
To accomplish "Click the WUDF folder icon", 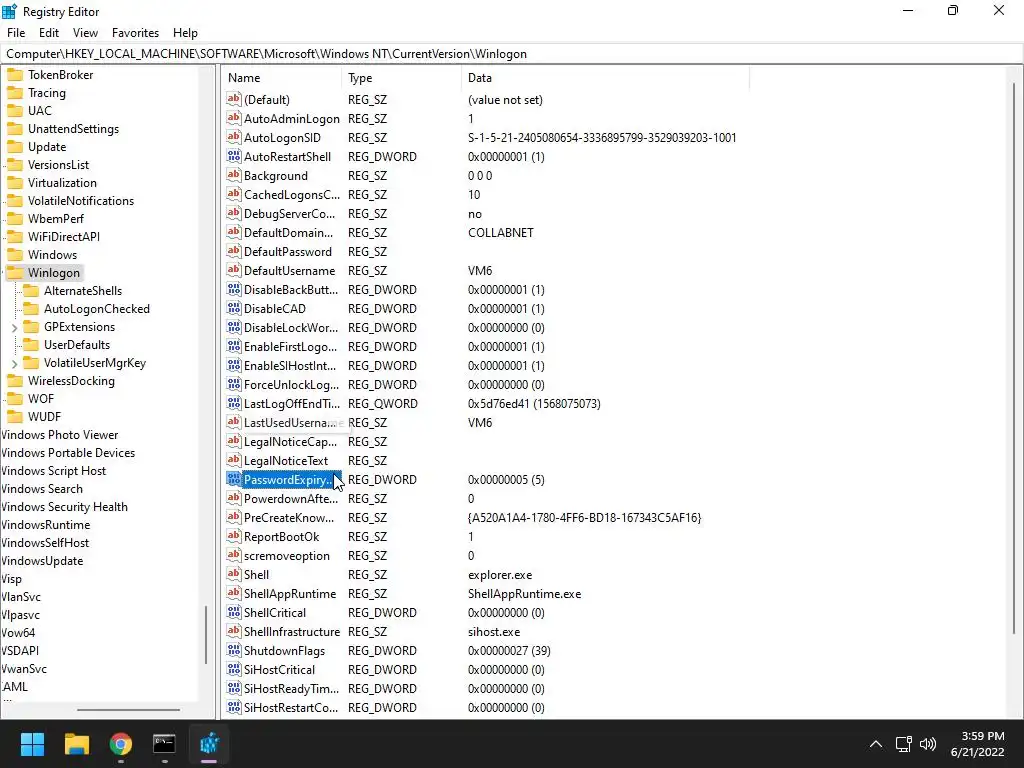I will coord(14,417).
